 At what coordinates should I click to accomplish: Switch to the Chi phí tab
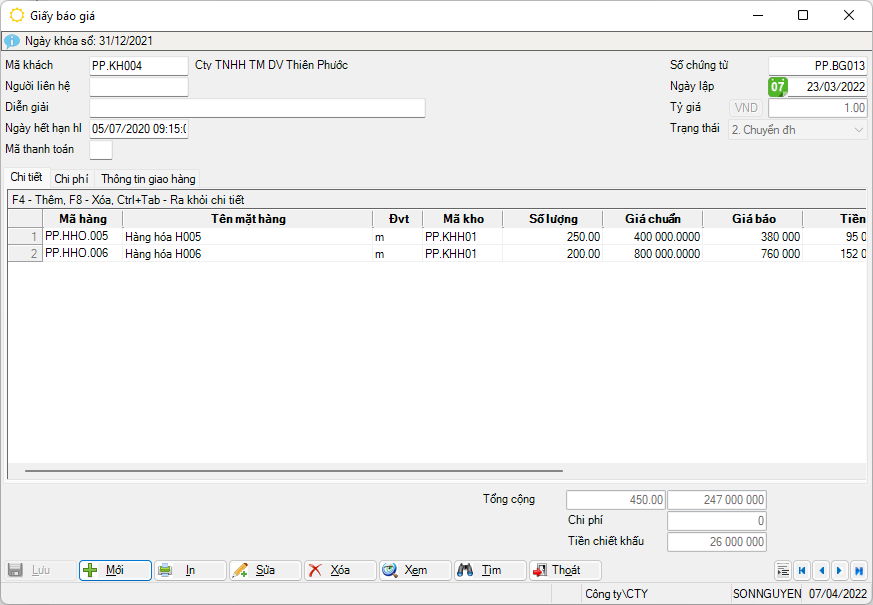[71, 179]
